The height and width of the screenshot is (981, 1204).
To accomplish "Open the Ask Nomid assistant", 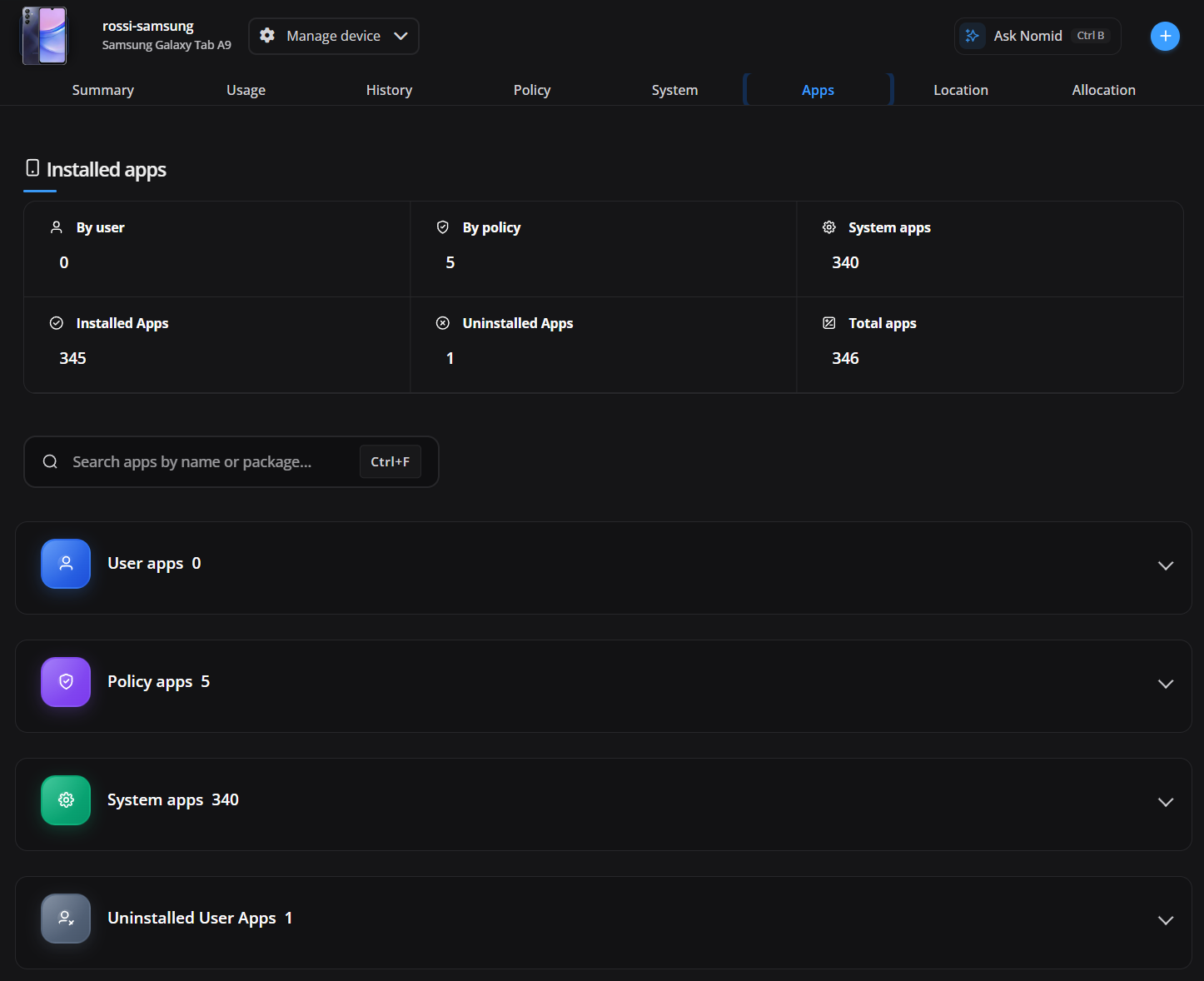I will tap(1037, 36).
